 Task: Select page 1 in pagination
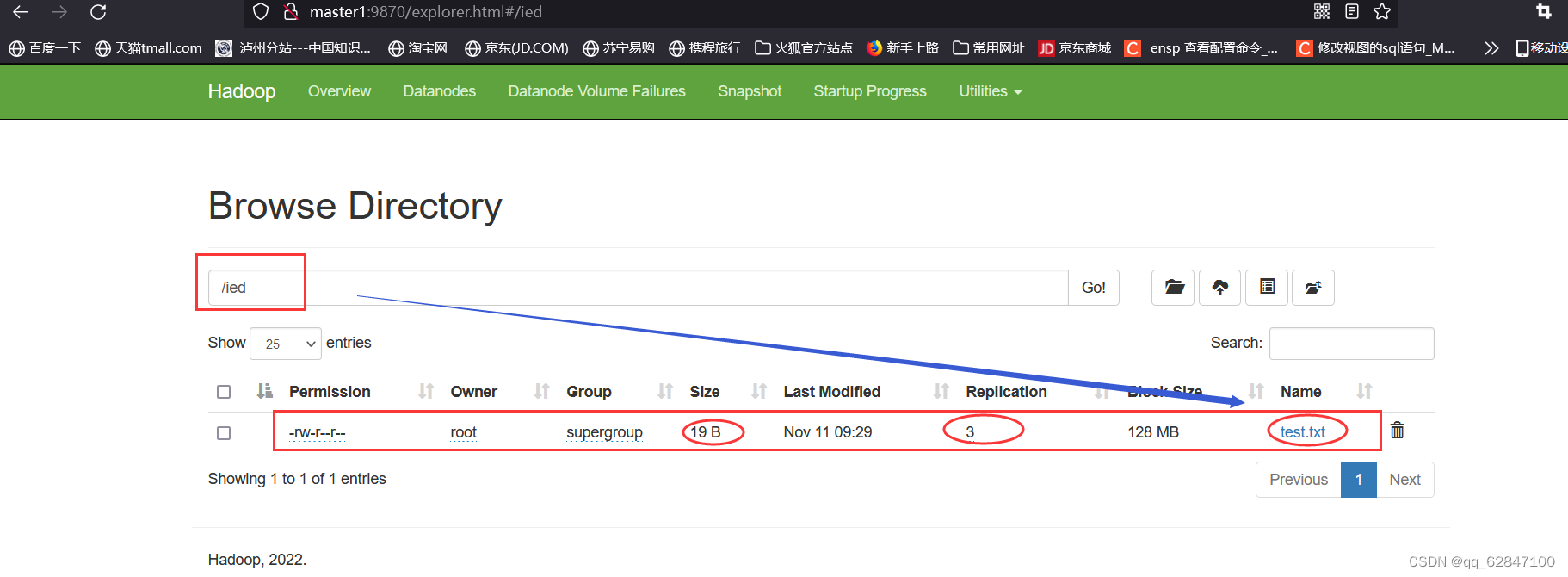[1359, 480]
